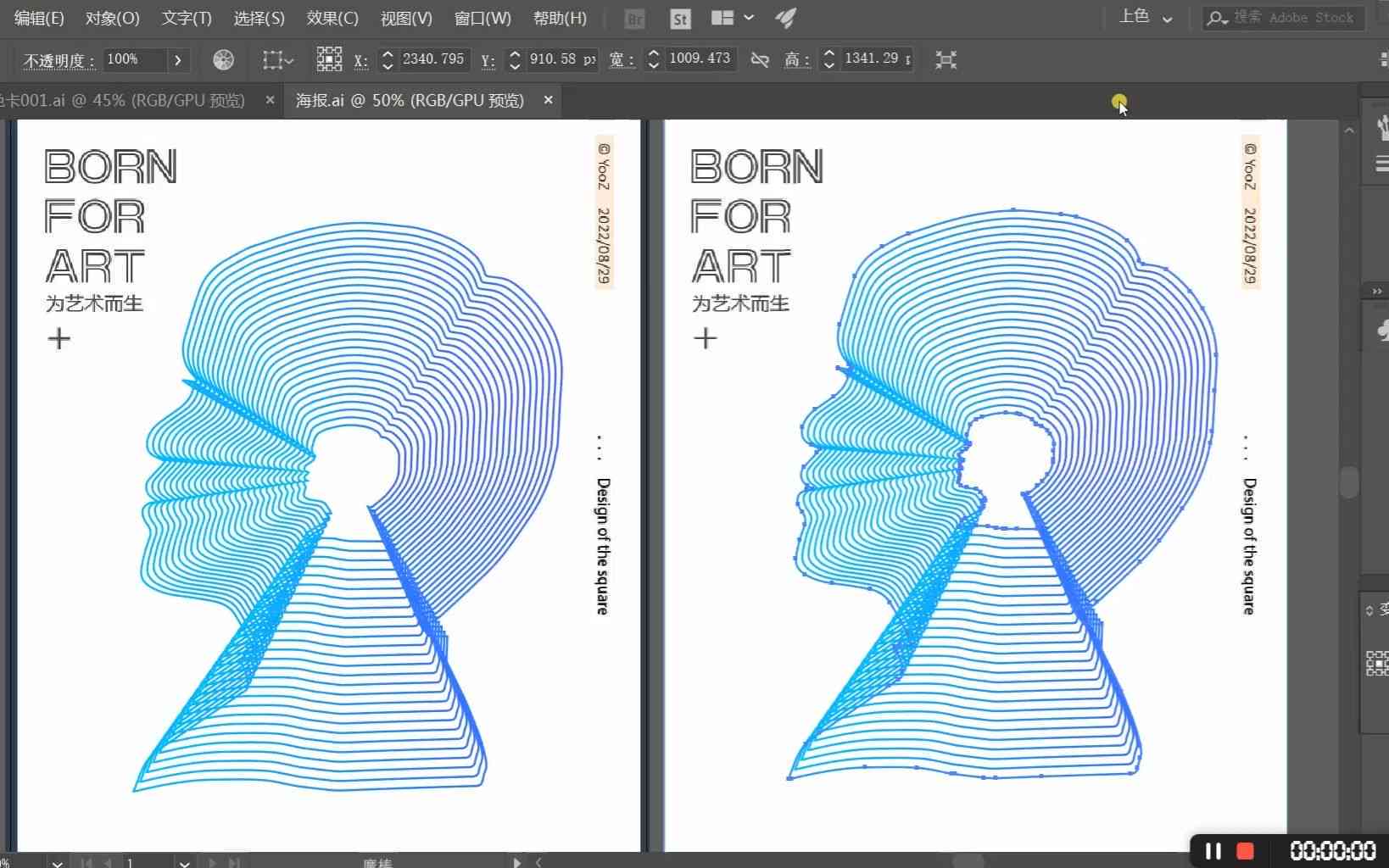This screenshot has height=868, width=1389.
Task: Click the 不透明度 label link
Action: (58, 60)
